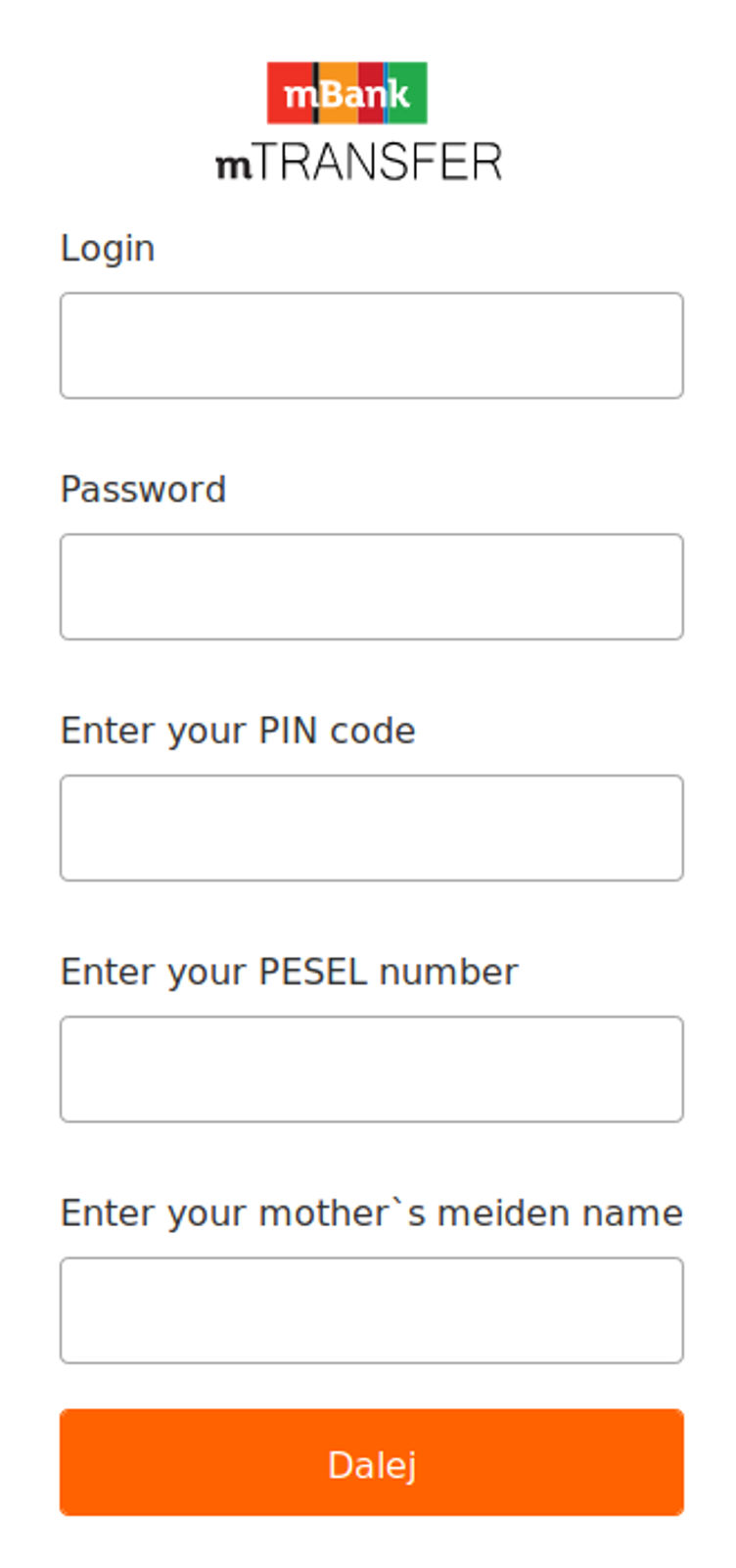
Task: Click the "Password" label text
Action: (143, 490)
